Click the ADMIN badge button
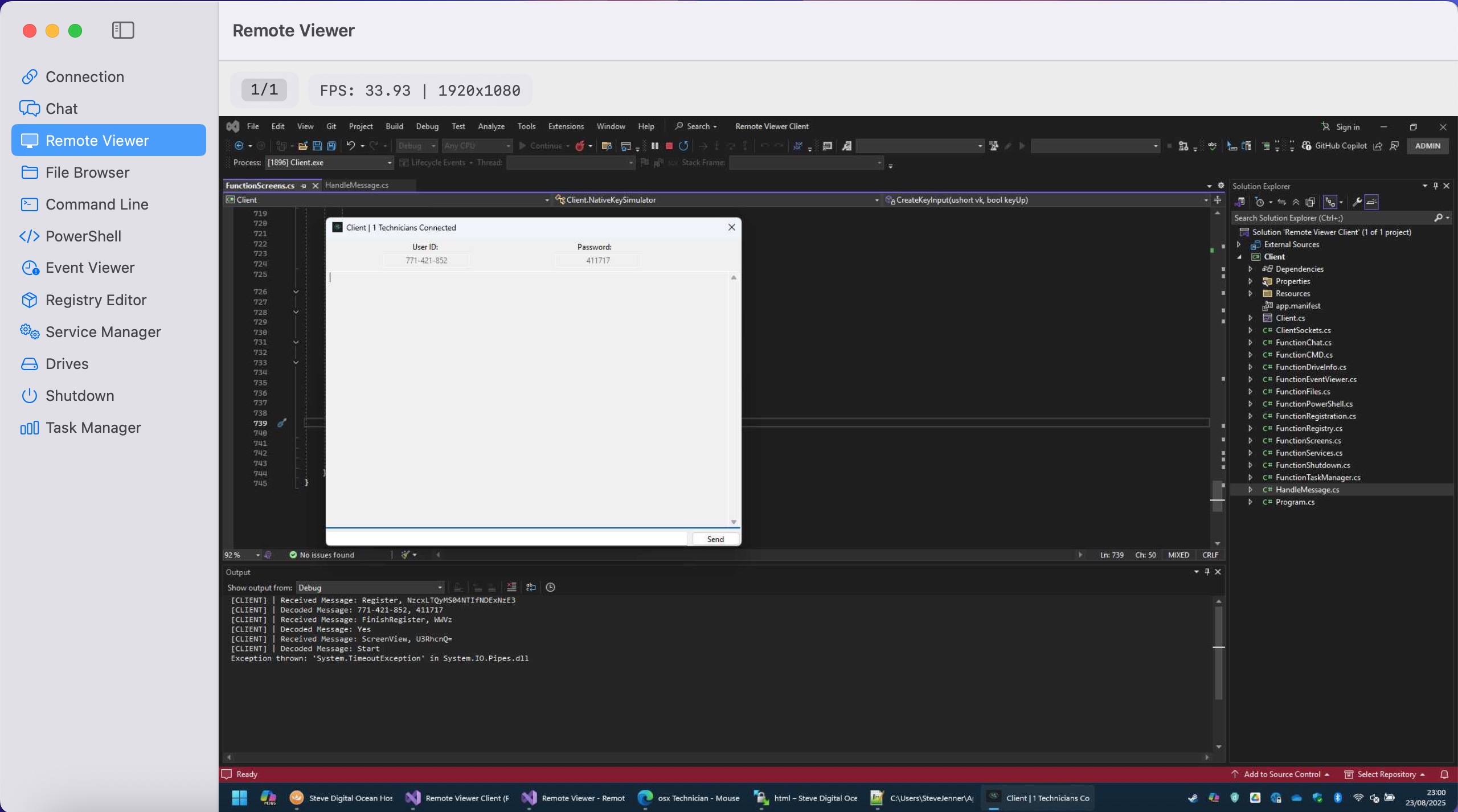This screenshot has height=812, width=1458. pyautogui.click(x=1428, y=146)
